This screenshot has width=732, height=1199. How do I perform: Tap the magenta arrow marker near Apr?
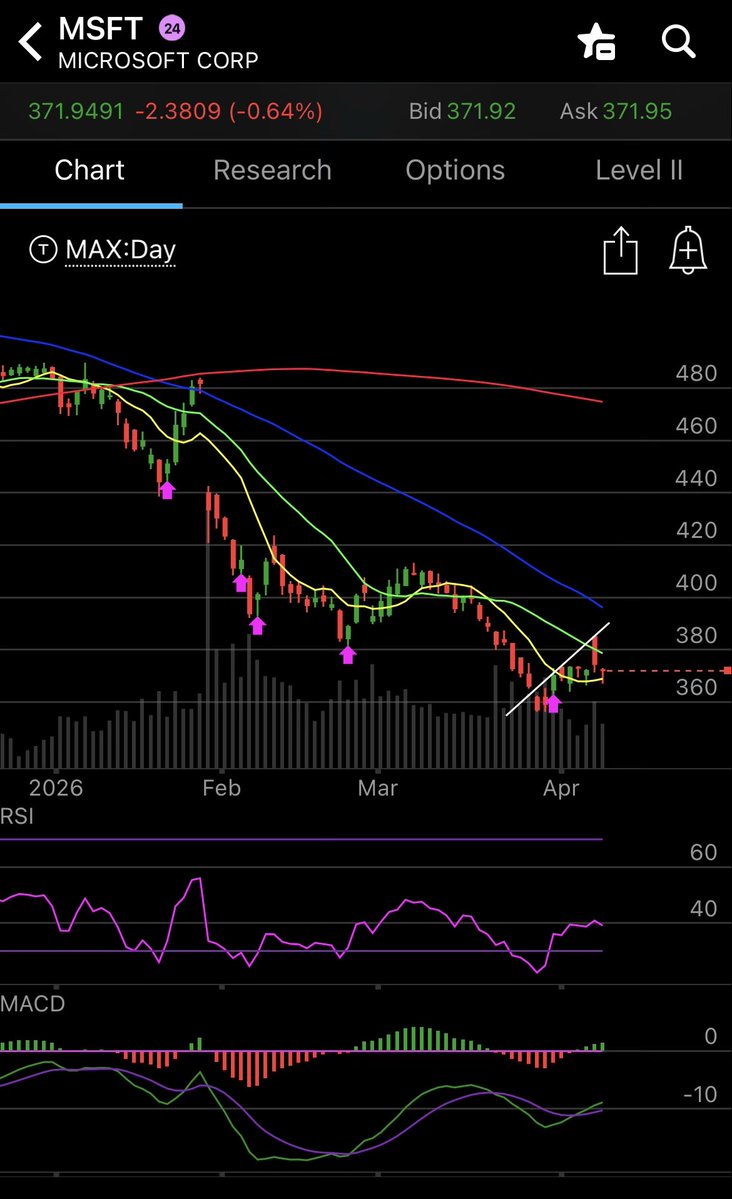pos(553,703)
